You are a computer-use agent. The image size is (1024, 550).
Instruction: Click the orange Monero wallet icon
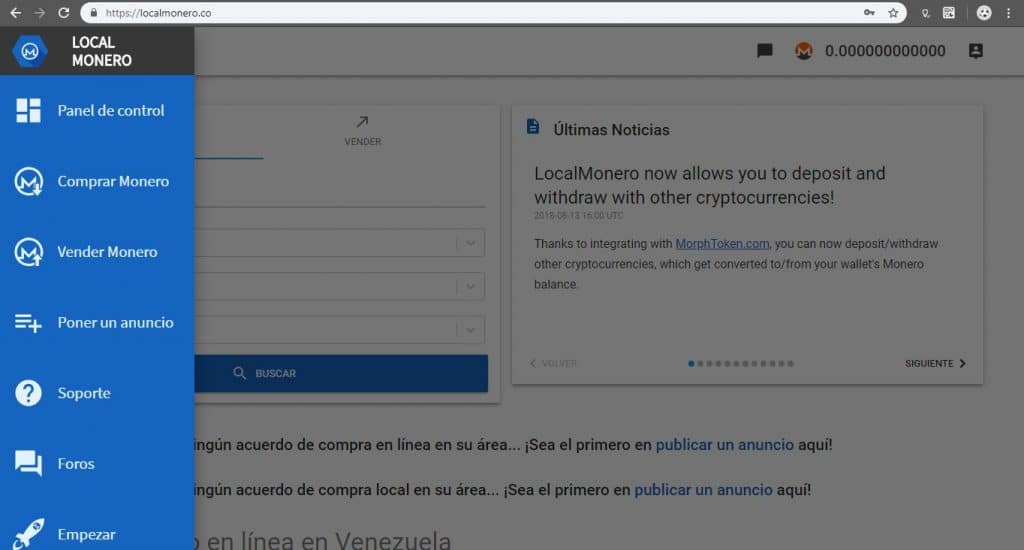(x=803, y=51)
